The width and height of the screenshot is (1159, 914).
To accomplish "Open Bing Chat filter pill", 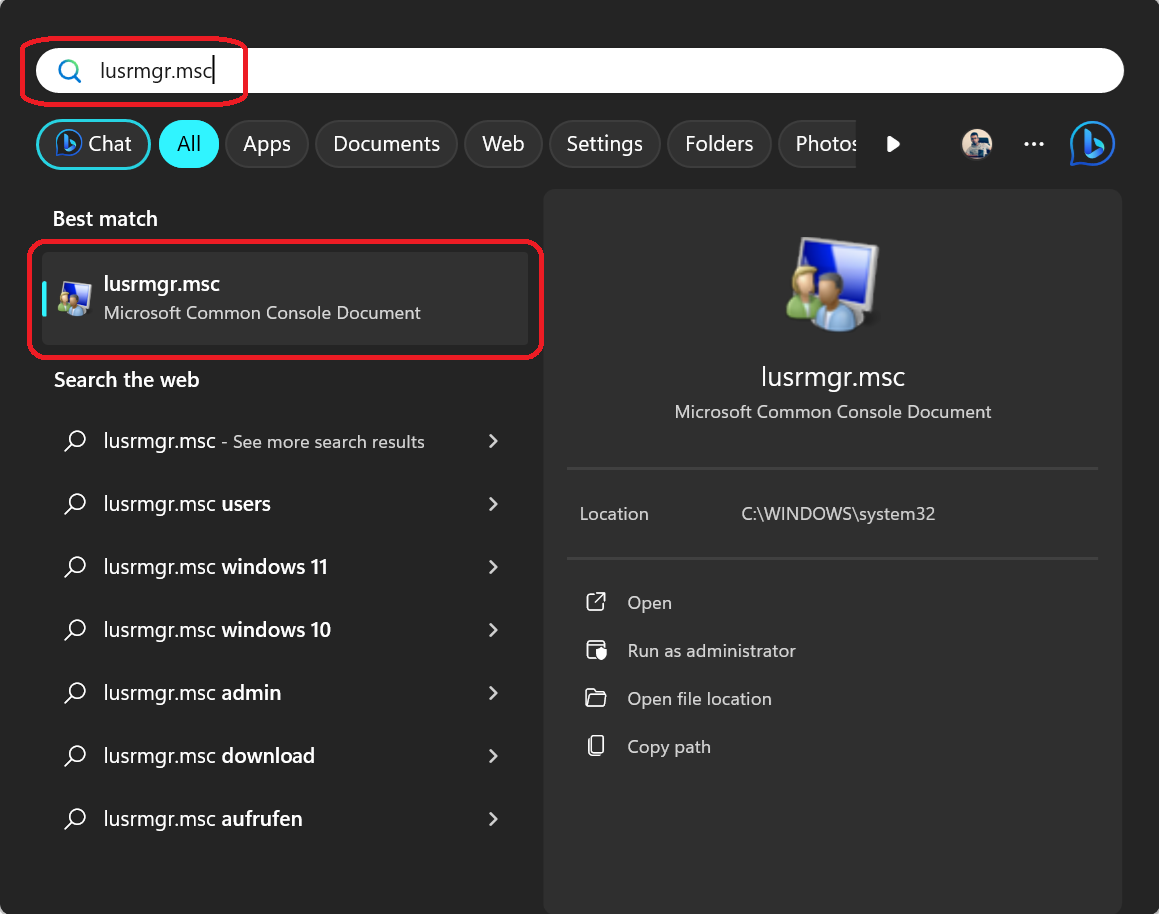I will coord(93,144).
